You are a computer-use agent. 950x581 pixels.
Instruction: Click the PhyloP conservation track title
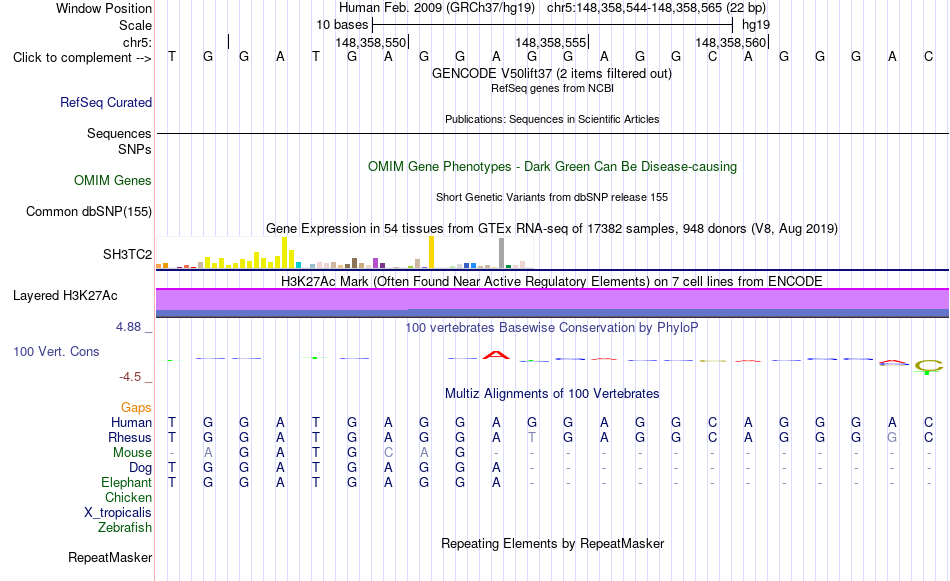pos(552,328)
